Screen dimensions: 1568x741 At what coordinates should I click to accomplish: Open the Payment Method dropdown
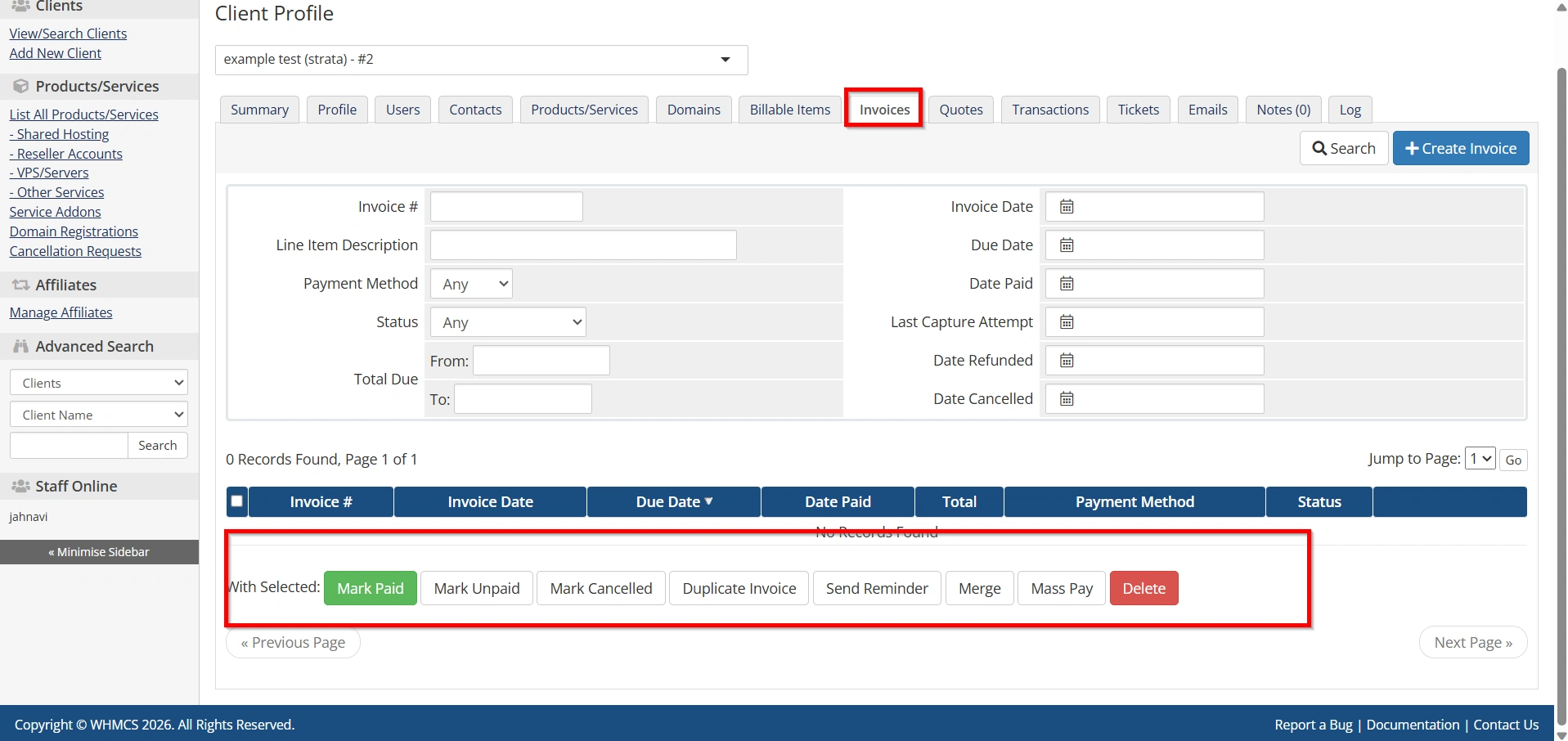point(471,284)
